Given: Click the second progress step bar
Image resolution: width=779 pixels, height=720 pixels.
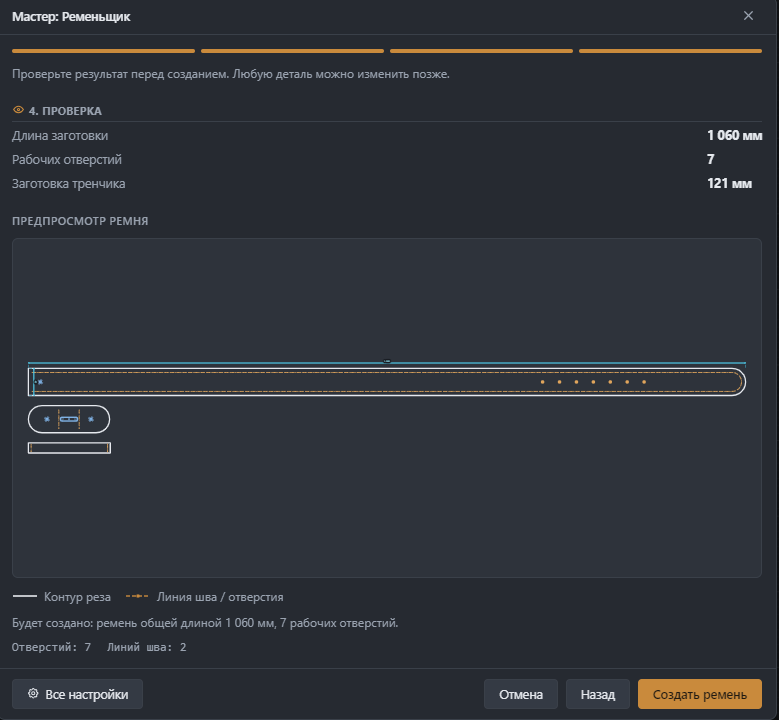Looking at the screenshot, I should coord(292,51).
